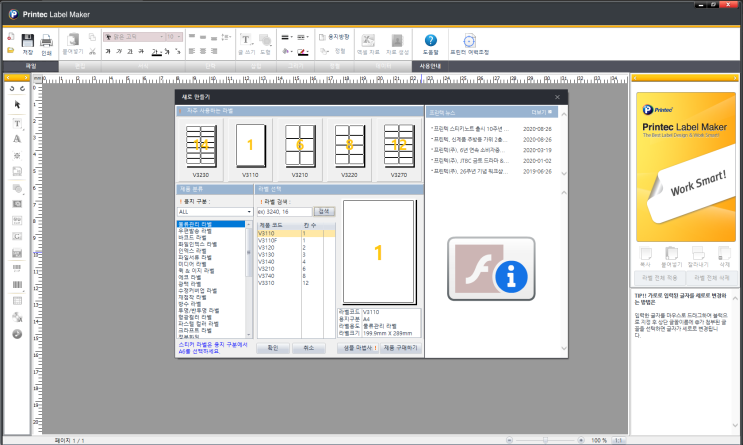Viewport: 743px width, 445px height.
Task: Click the line color pen swatch in ribbon
Action: pos(303,52)
